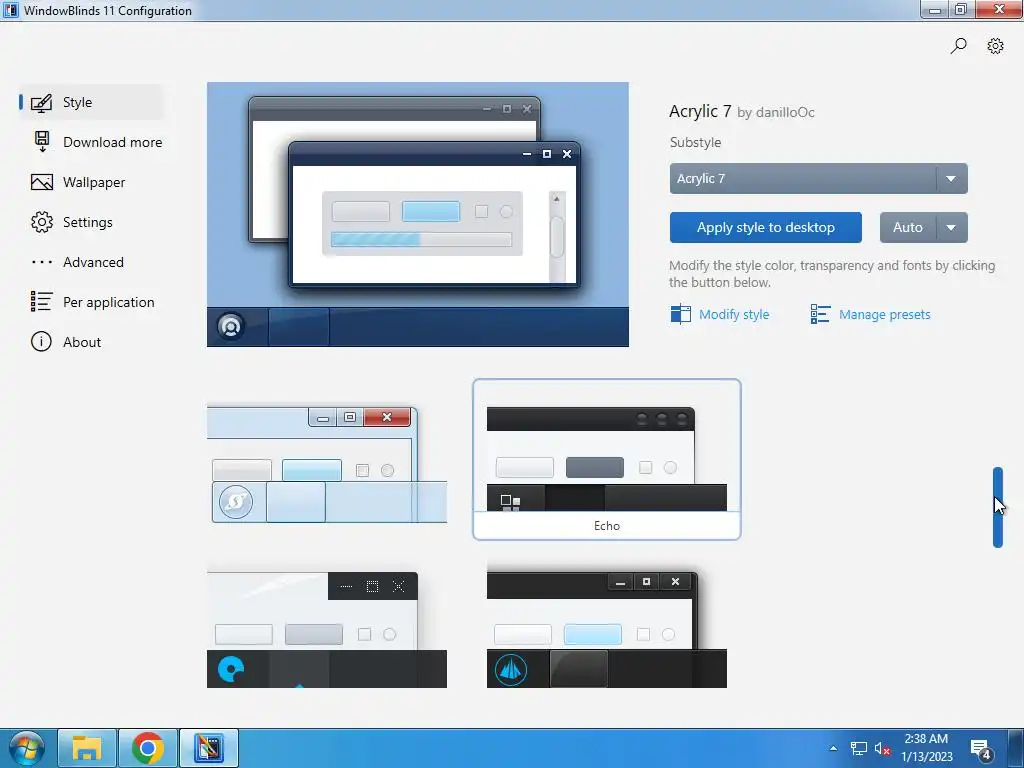Viewport: 1024px width, 768px height.
Task: Open the gear settings icon at top right
Action: click(x=995, y=46)
